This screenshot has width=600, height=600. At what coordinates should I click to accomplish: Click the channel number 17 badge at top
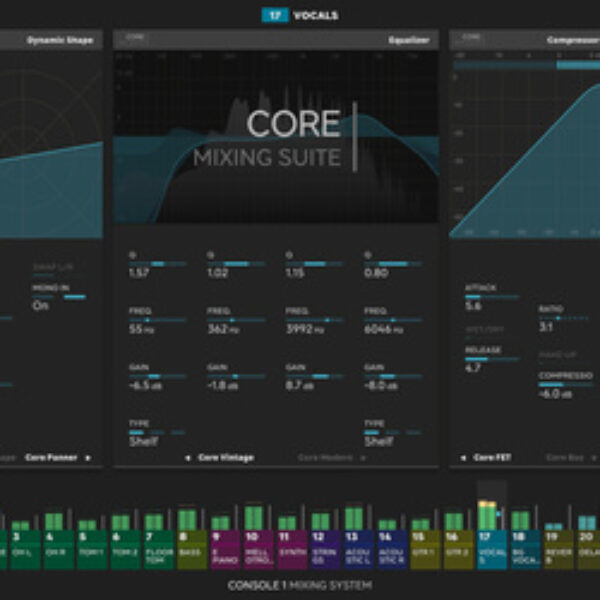coord(275,15)
